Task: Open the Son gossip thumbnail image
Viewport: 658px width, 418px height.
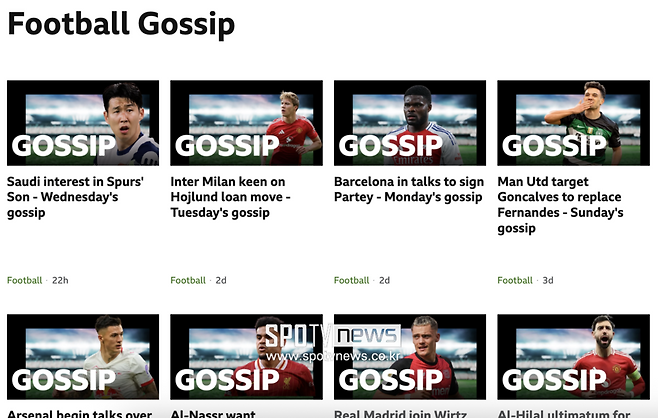Action: 83,123
